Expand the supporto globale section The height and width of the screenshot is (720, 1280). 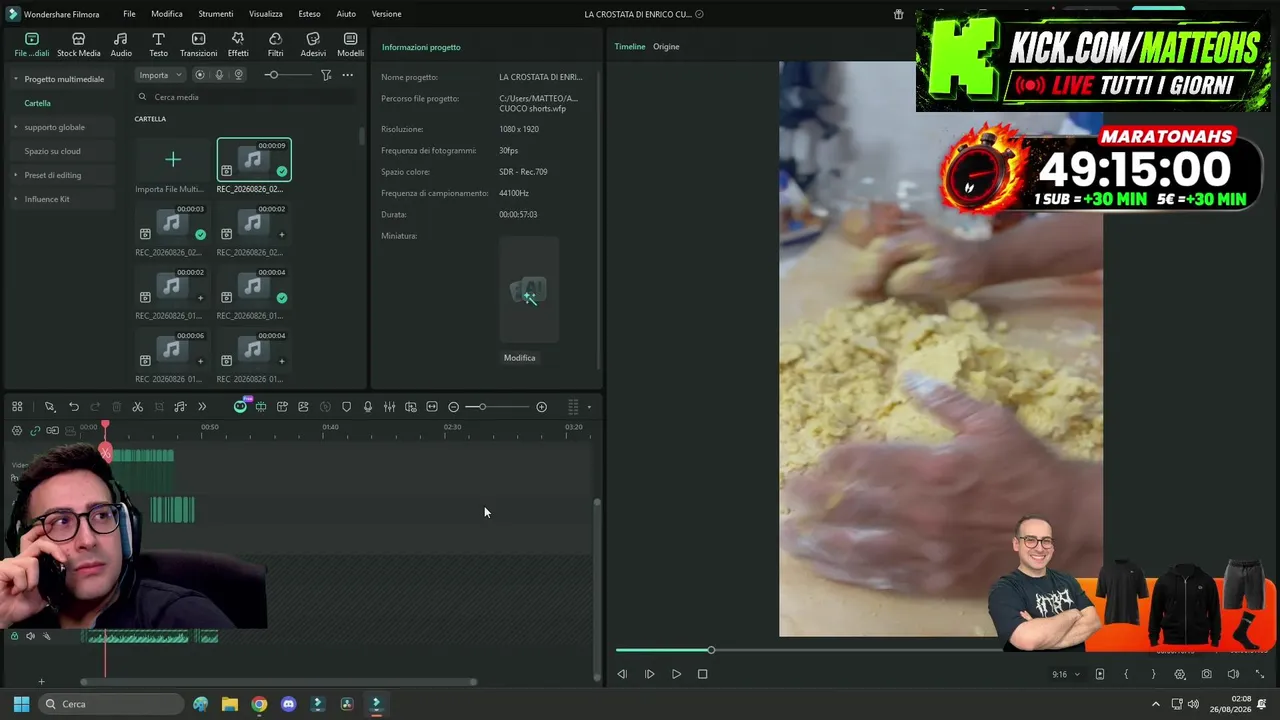click(15, 127)
